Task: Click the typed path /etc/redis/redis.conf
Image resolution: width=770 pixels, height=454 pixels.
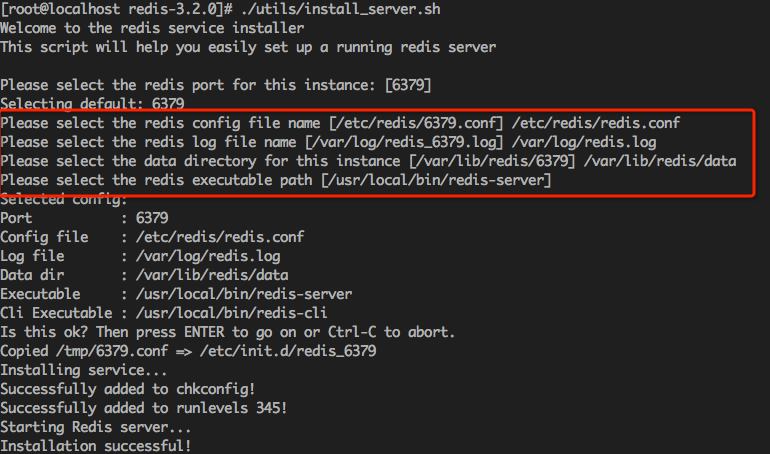Action: pyautogui.click(x=596, y=123)
